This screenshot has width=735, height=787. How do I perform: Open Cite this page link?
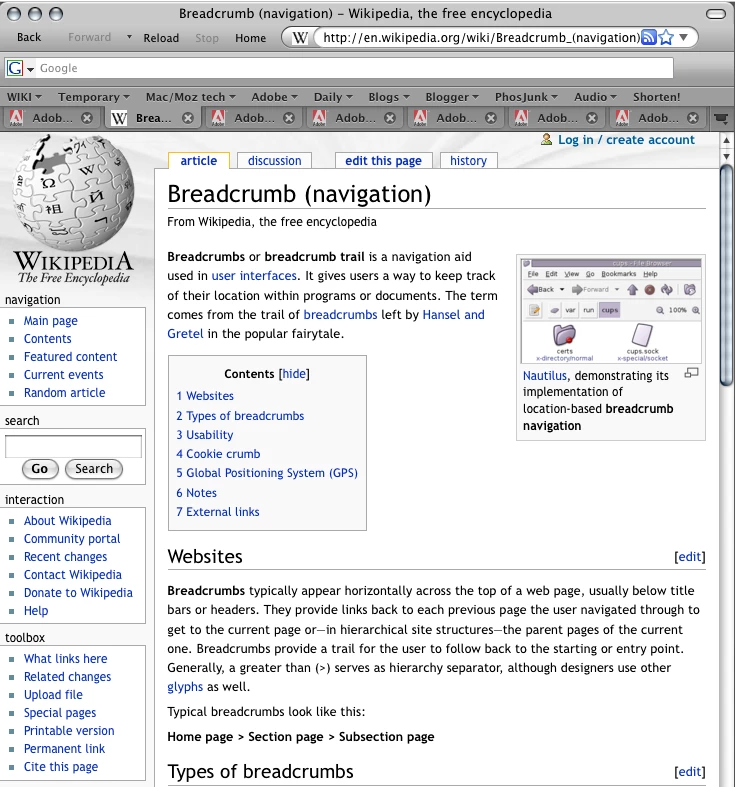(x=61, y=767)
